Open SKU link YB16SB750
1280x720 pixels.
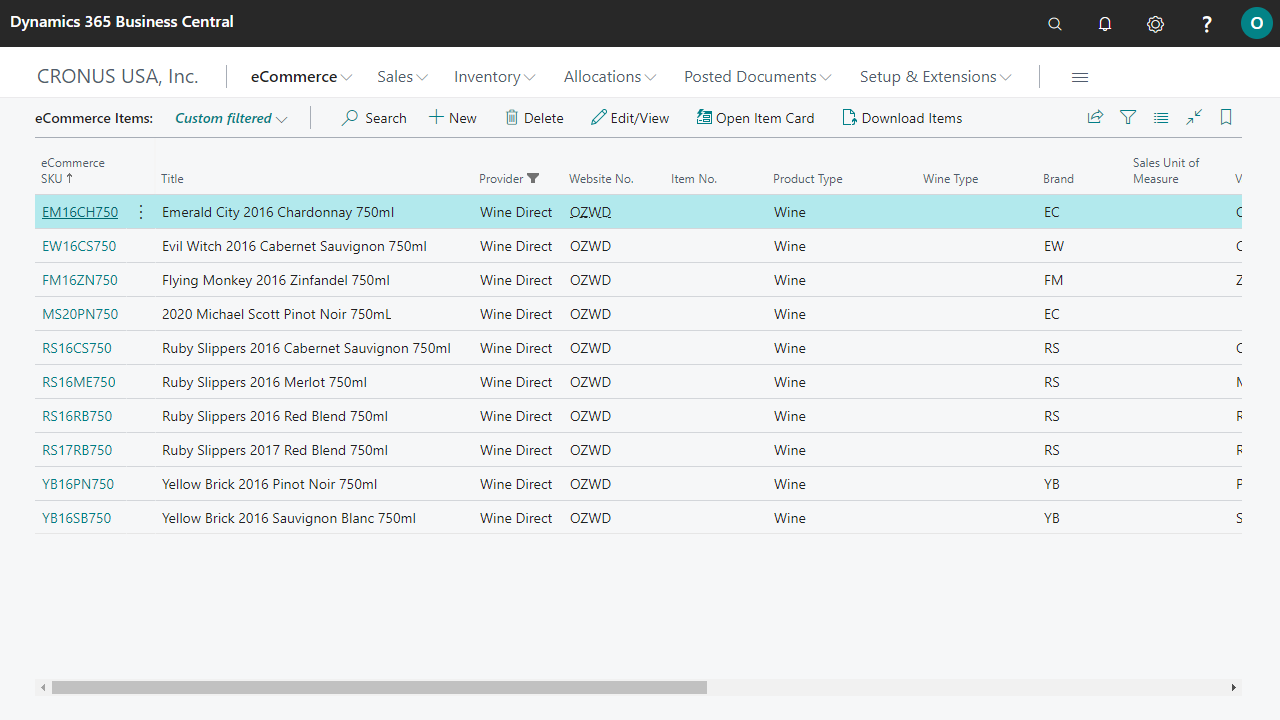click(77, 518)
